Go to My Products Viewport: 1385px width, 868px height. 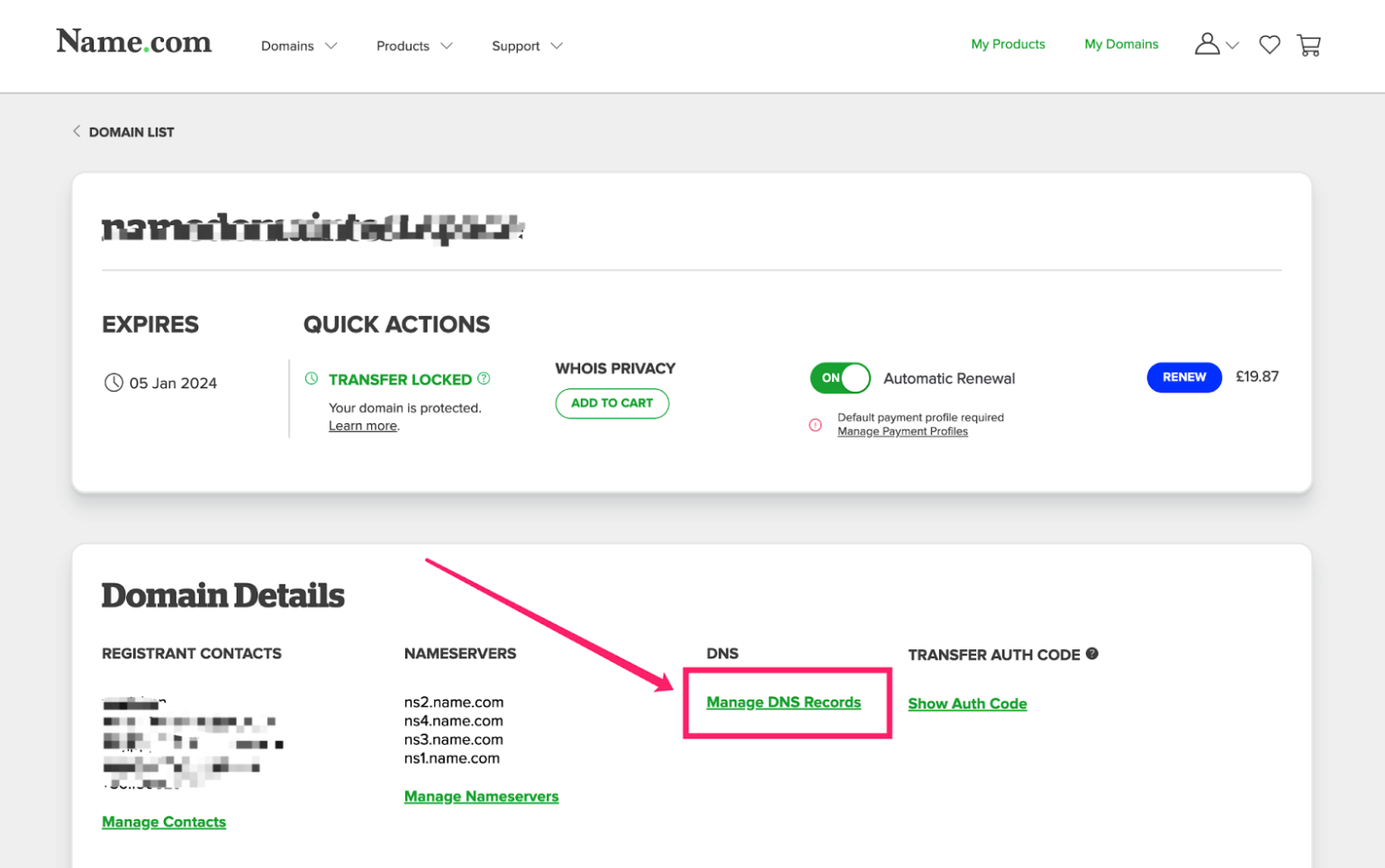pos(1008,44)
